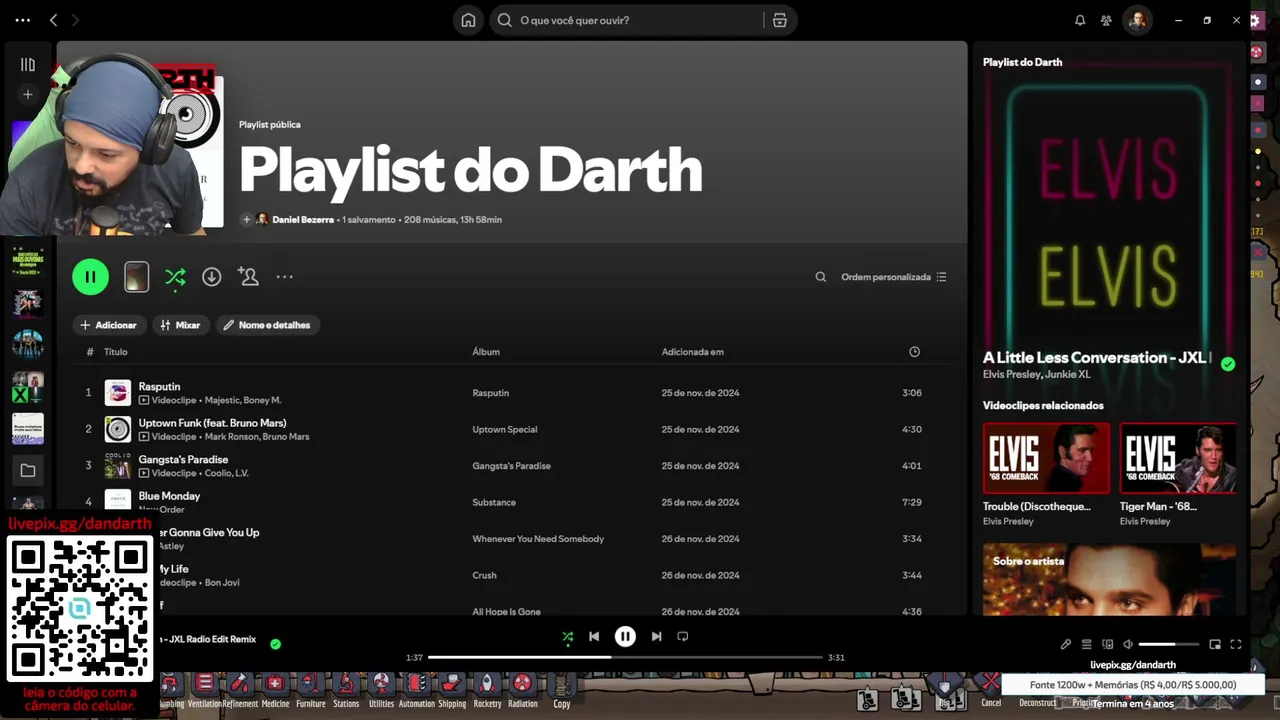Click the Rasputin album art thumbnail

click(118, 393)
